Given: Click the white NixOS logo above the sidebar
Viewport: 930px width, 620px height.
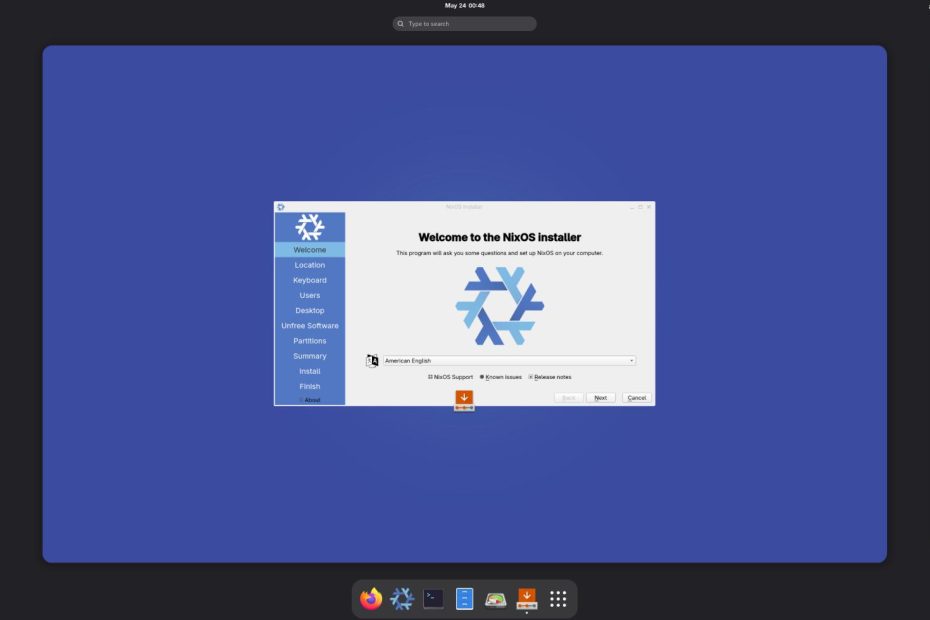Looking at the screenshot, I should click(x=310, y=227).
